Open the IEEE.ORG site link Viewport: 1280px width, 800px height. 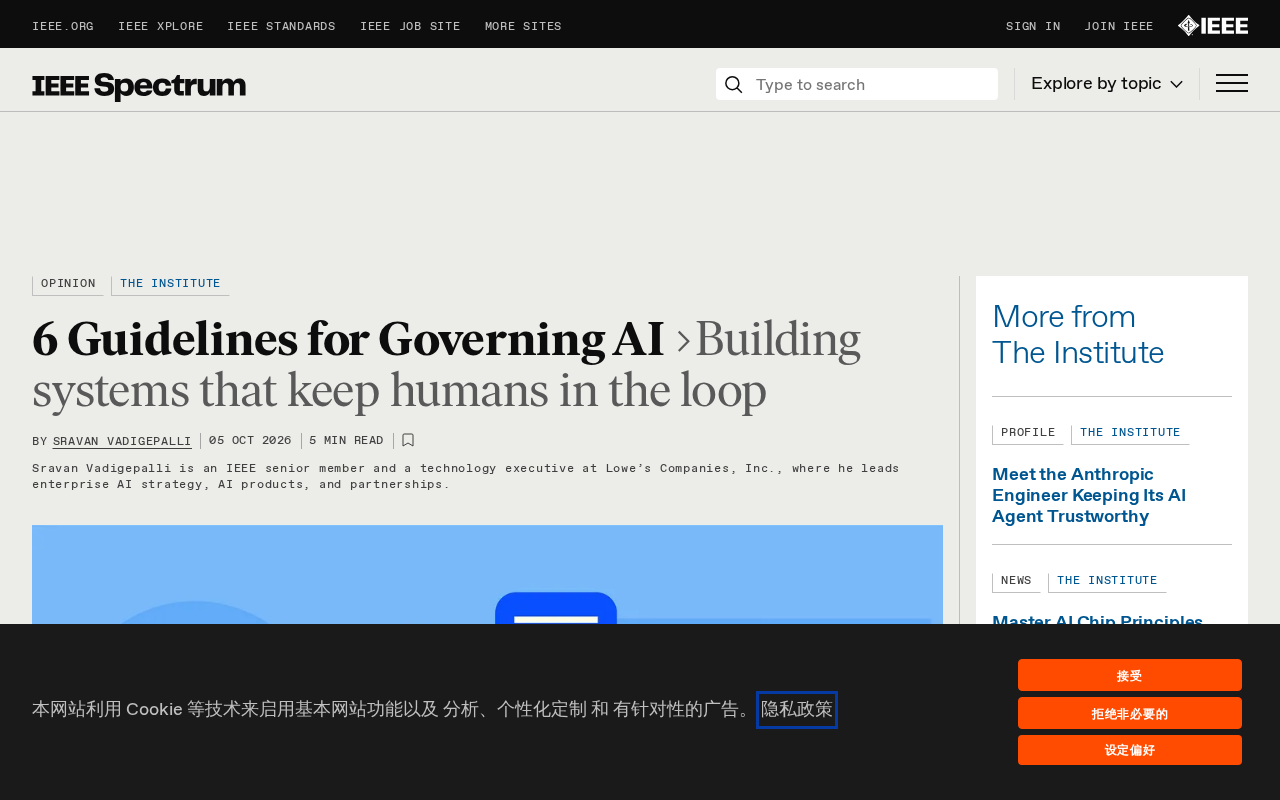(63, 27)
